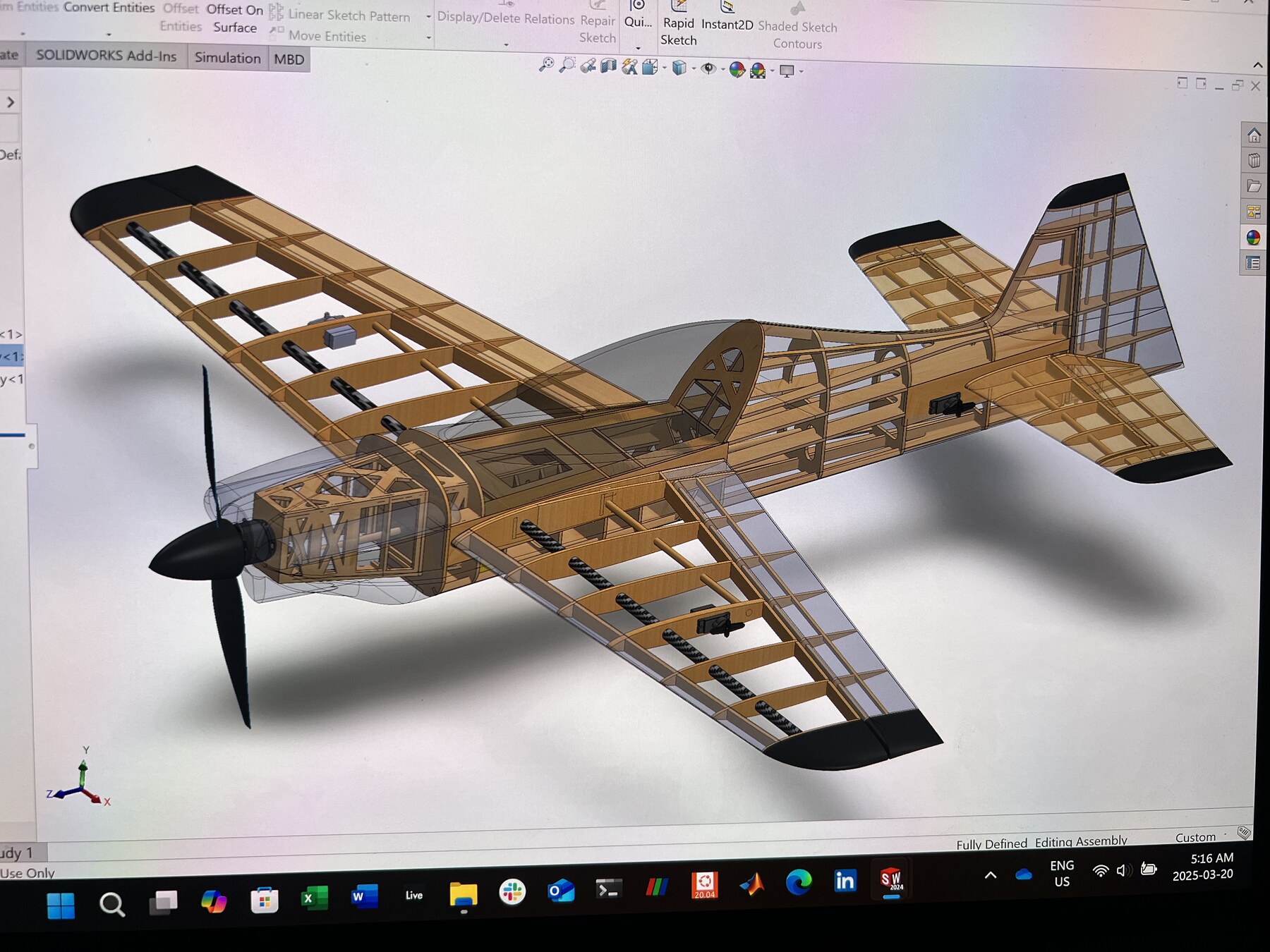Open View Palette icon in task pane
Screen dimensions: 1270x952
(x=1254, y=212)
